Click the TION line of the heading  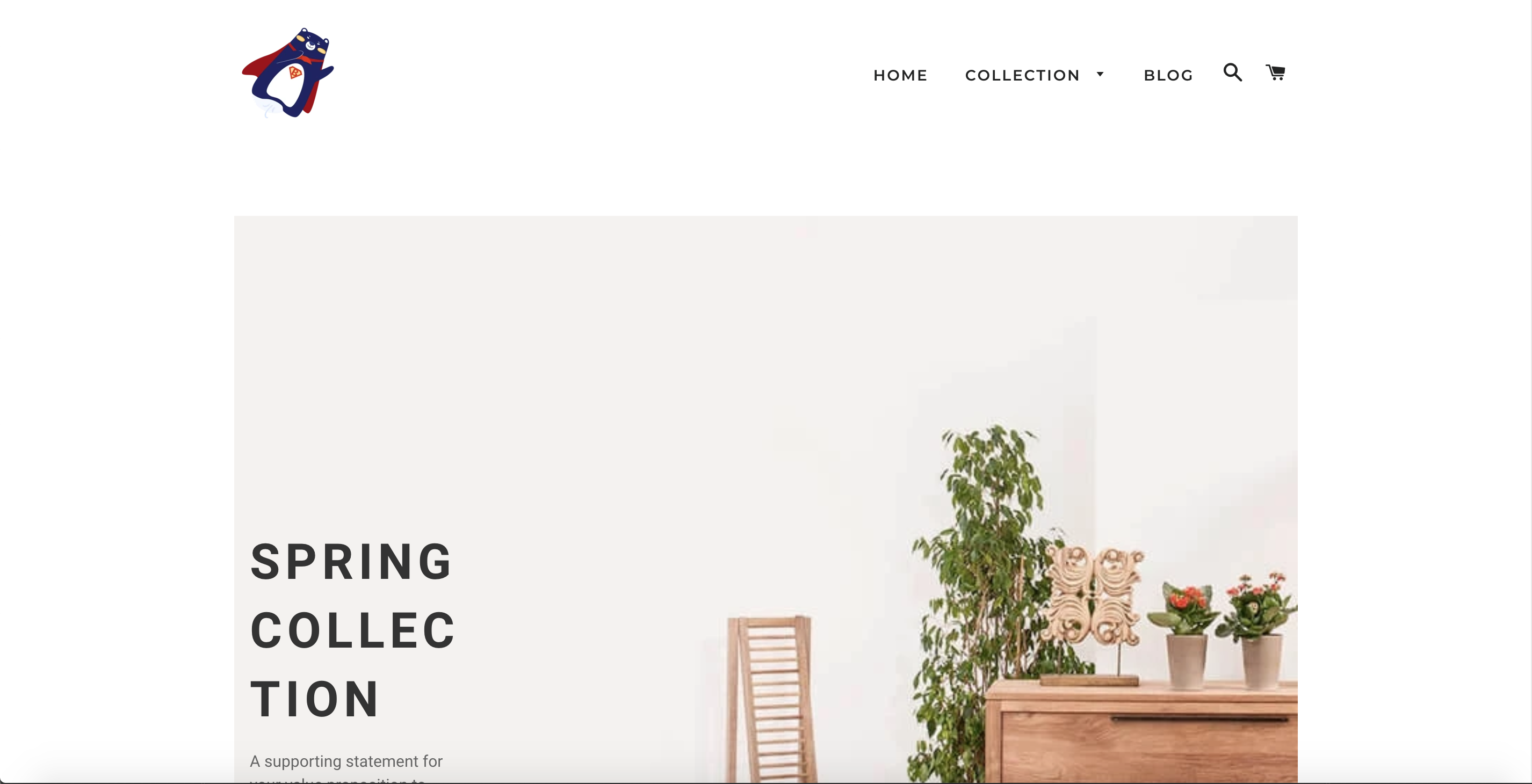pyautogui.click(x=315, y=699)
